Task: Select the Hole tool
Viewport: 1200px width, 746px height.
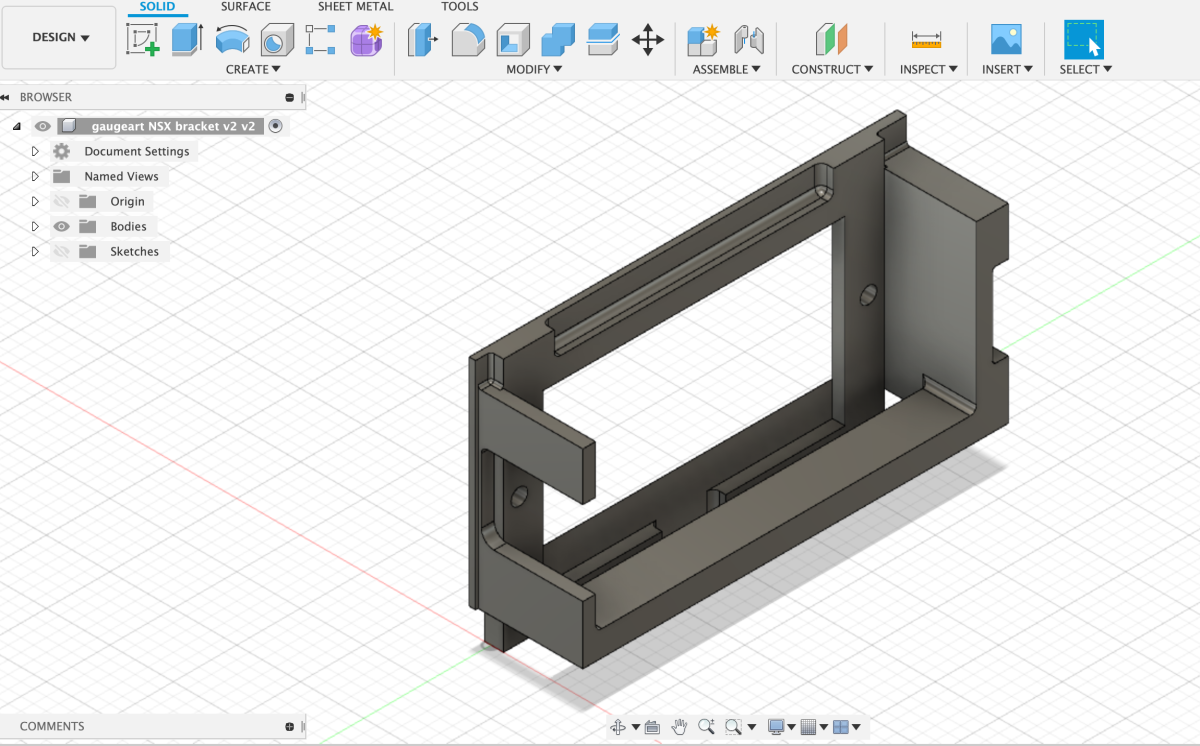Action: 275,40
